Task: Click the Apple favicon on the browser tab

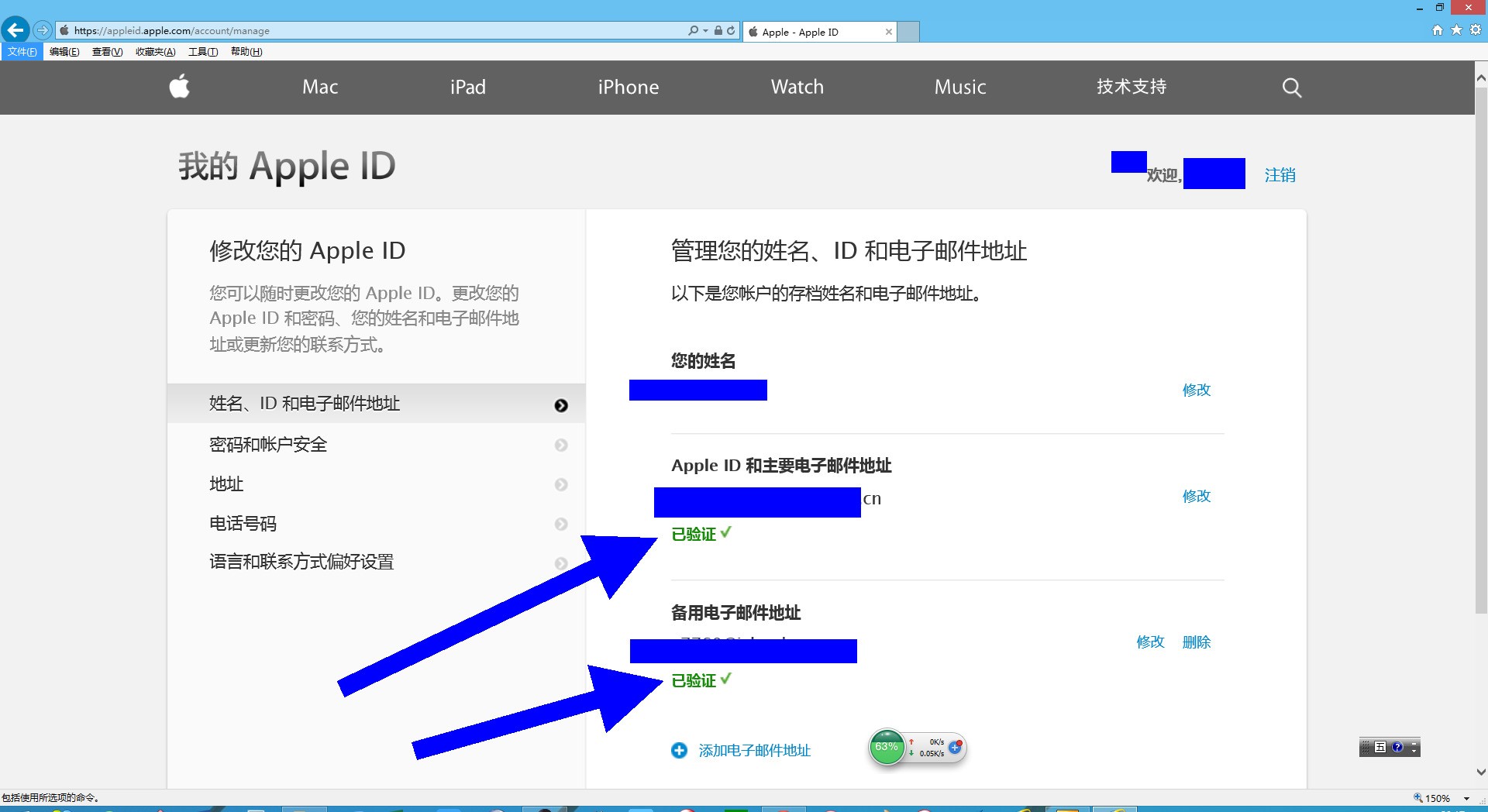Action: [x=752, y=32]
